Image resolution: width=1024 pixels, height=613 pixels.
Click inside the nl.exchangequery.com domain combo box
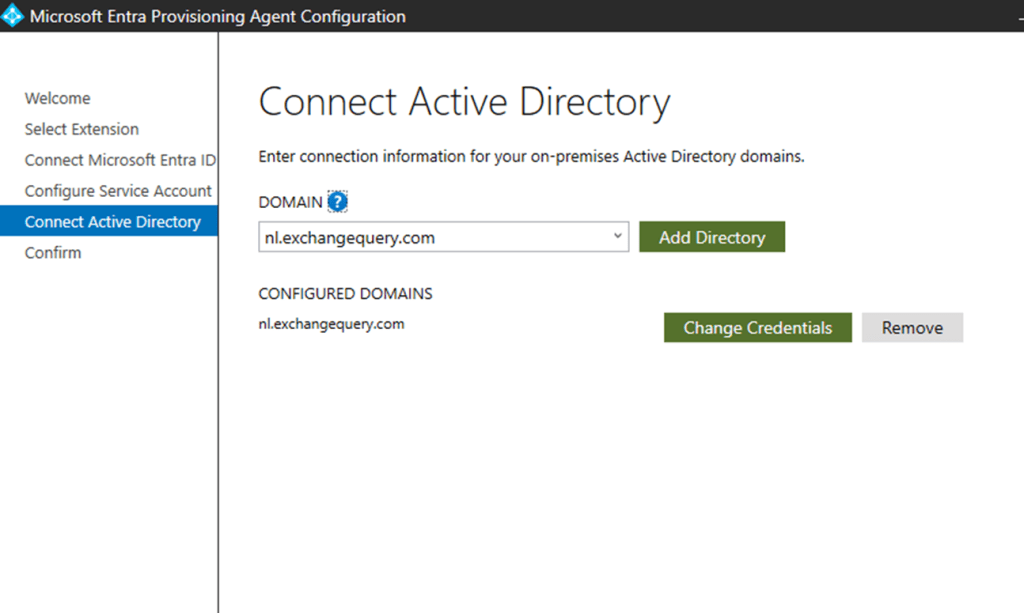tap(430, 238)
